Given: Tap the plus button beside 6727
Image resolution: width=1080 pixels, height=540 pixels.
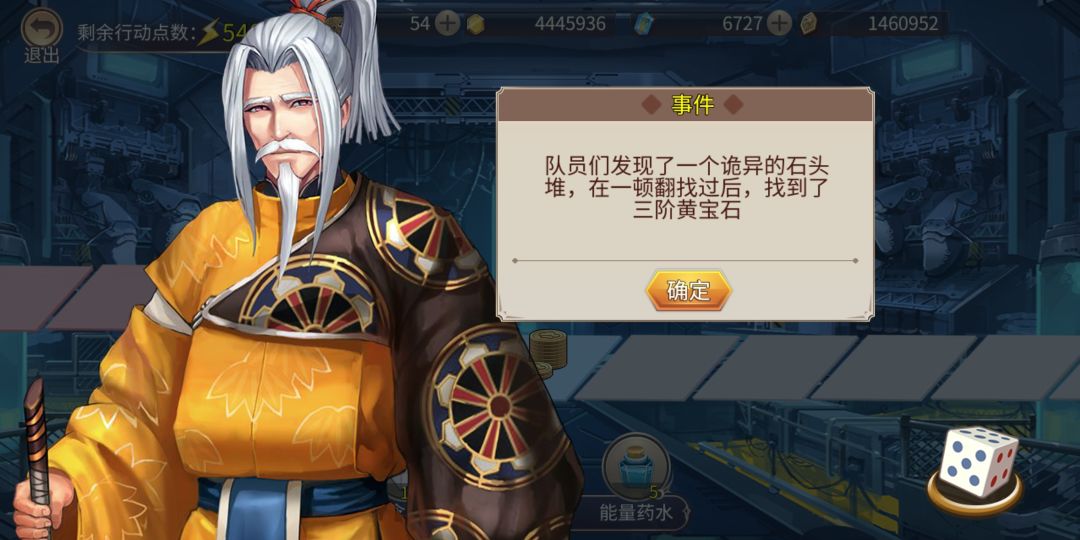Looking at the screenshot, I should click(779, 24).
